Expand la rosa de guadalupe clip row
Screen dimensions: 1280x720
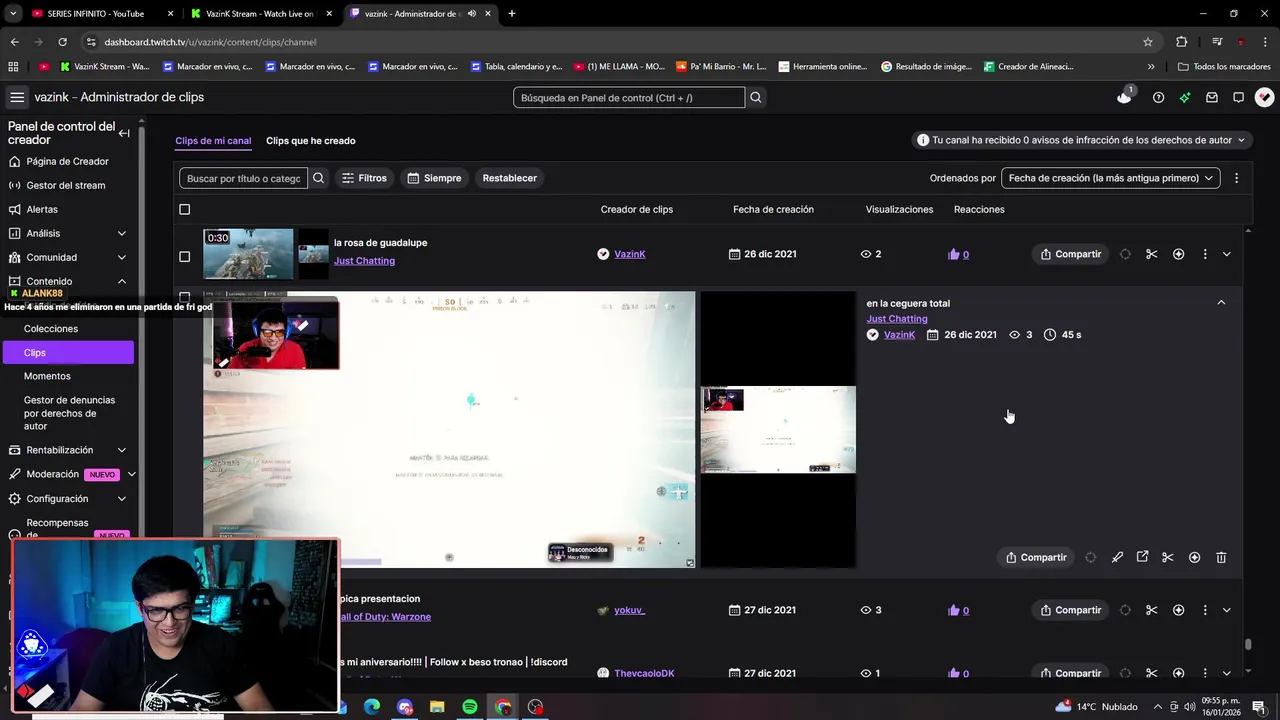pyautogui.click(x=1227, y=254)
